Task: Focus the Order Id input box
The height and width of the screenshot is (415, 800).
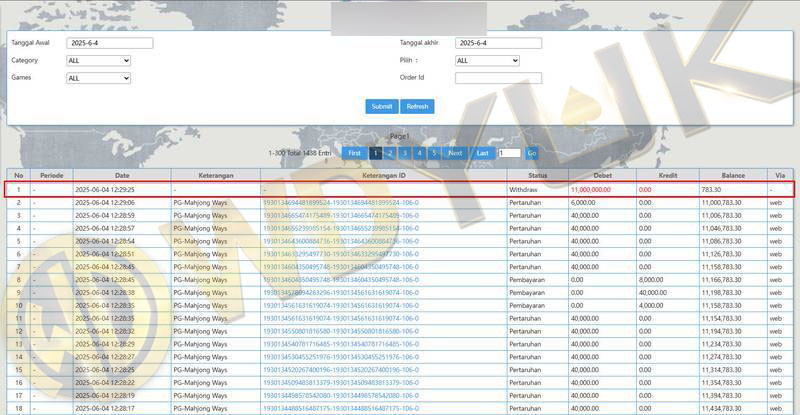Action: coord(498,78)
